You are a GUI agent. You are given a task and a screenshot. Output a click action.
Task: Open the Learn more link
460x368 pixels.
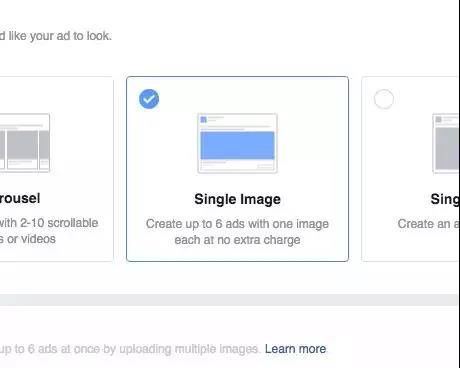click(x=295, y=349)
